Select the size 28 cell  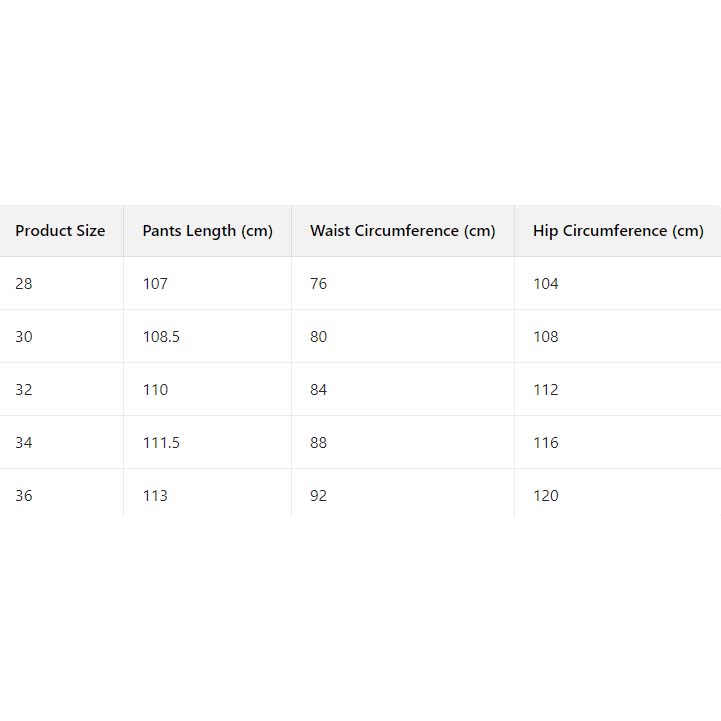pyautogui.click(x=24, y=284)
